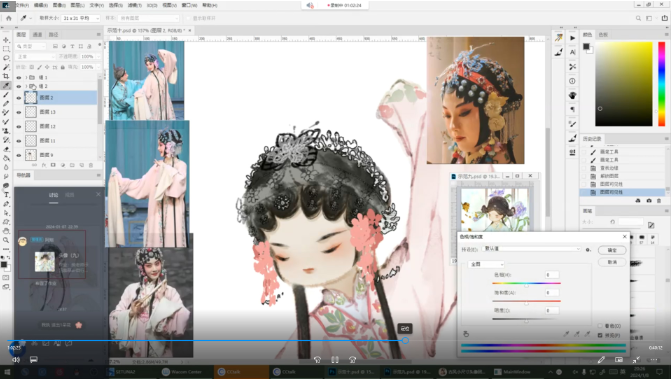672x379 pixels.
Task: Click the preset gear icon in Hue/Saturation dialog
Action: 588,250
